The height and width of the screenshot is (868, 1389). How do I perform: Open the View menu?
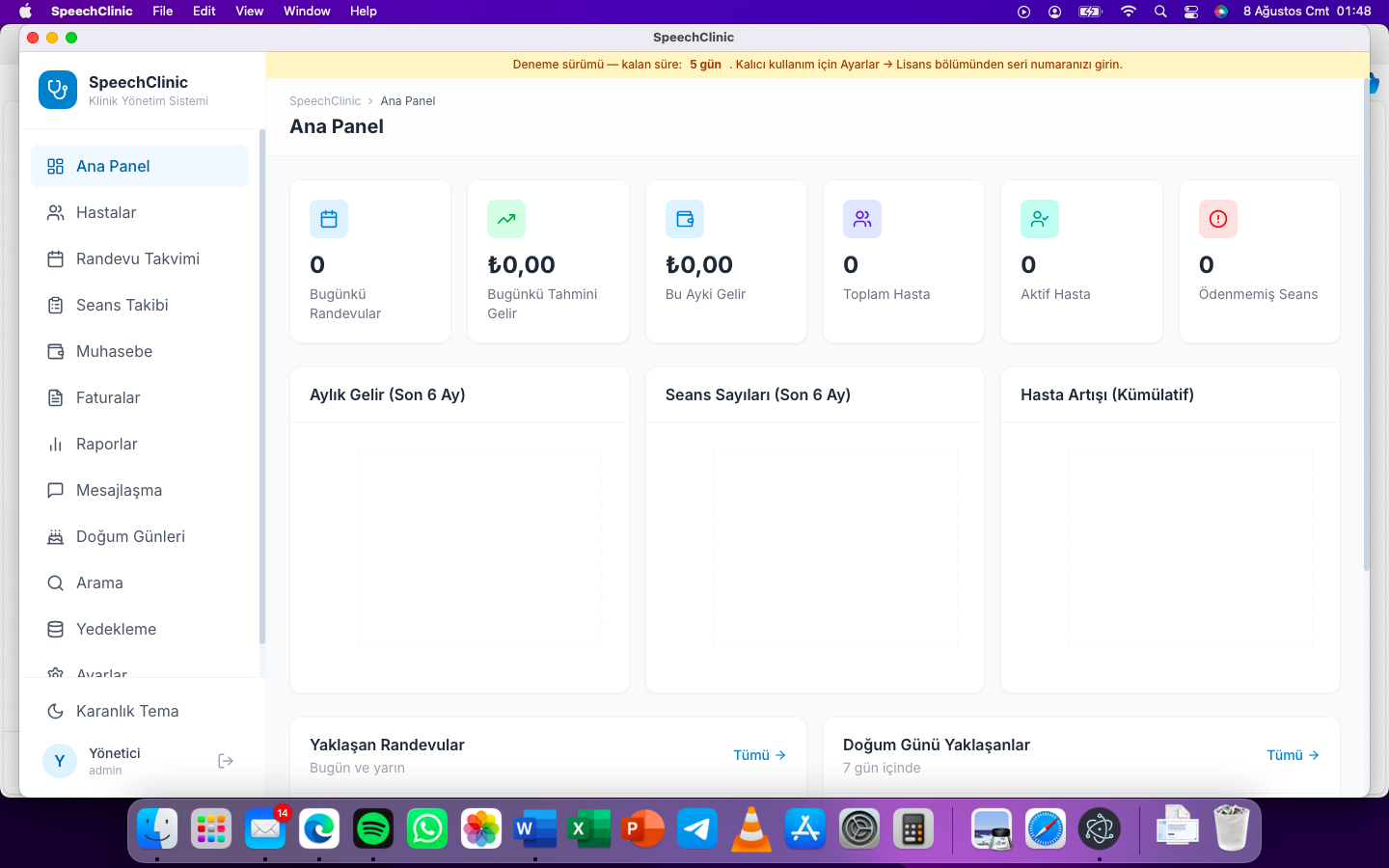click(250, 12)
